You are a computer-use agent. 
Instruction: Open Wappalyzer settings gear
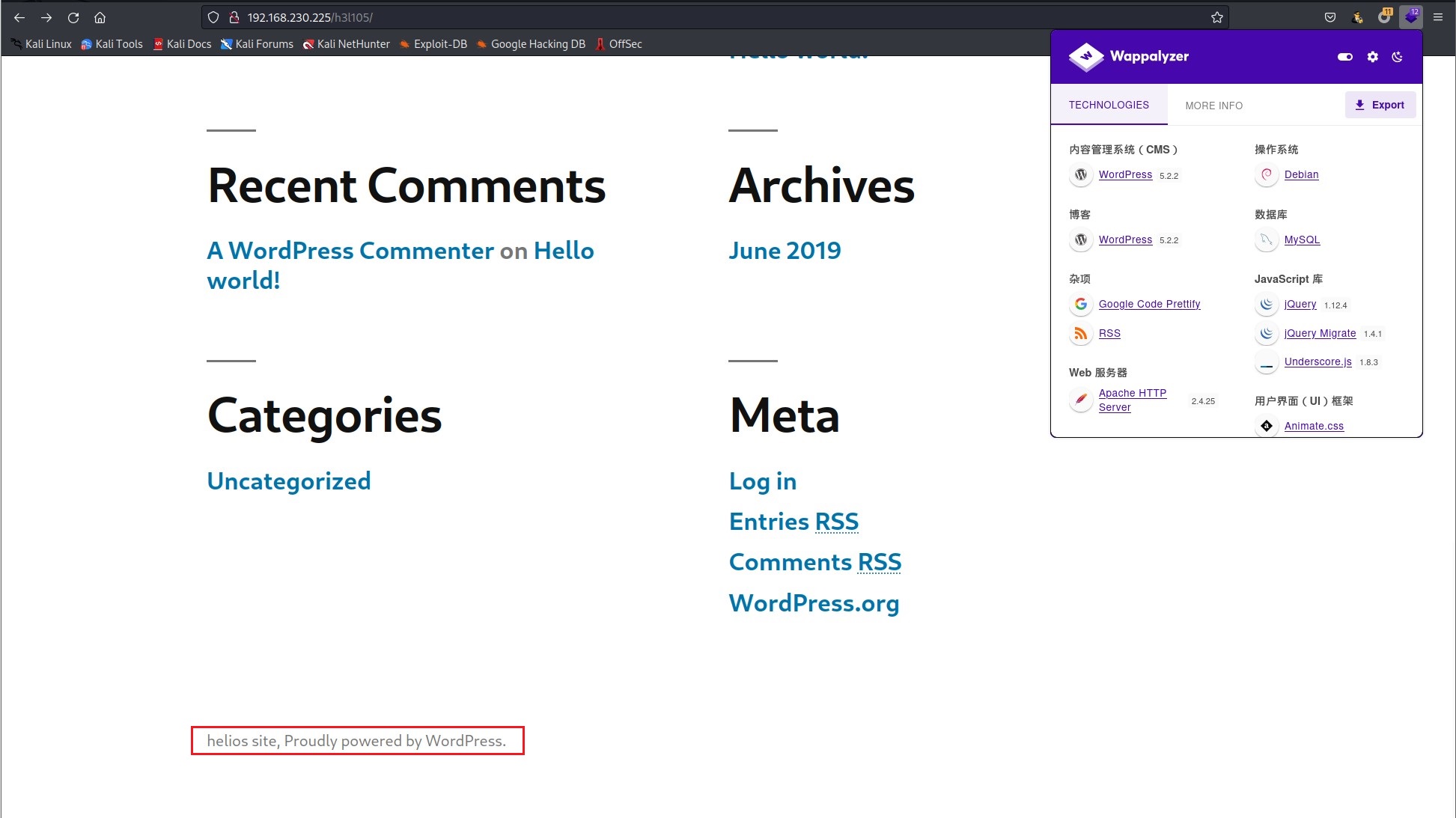pos(1372,57)
